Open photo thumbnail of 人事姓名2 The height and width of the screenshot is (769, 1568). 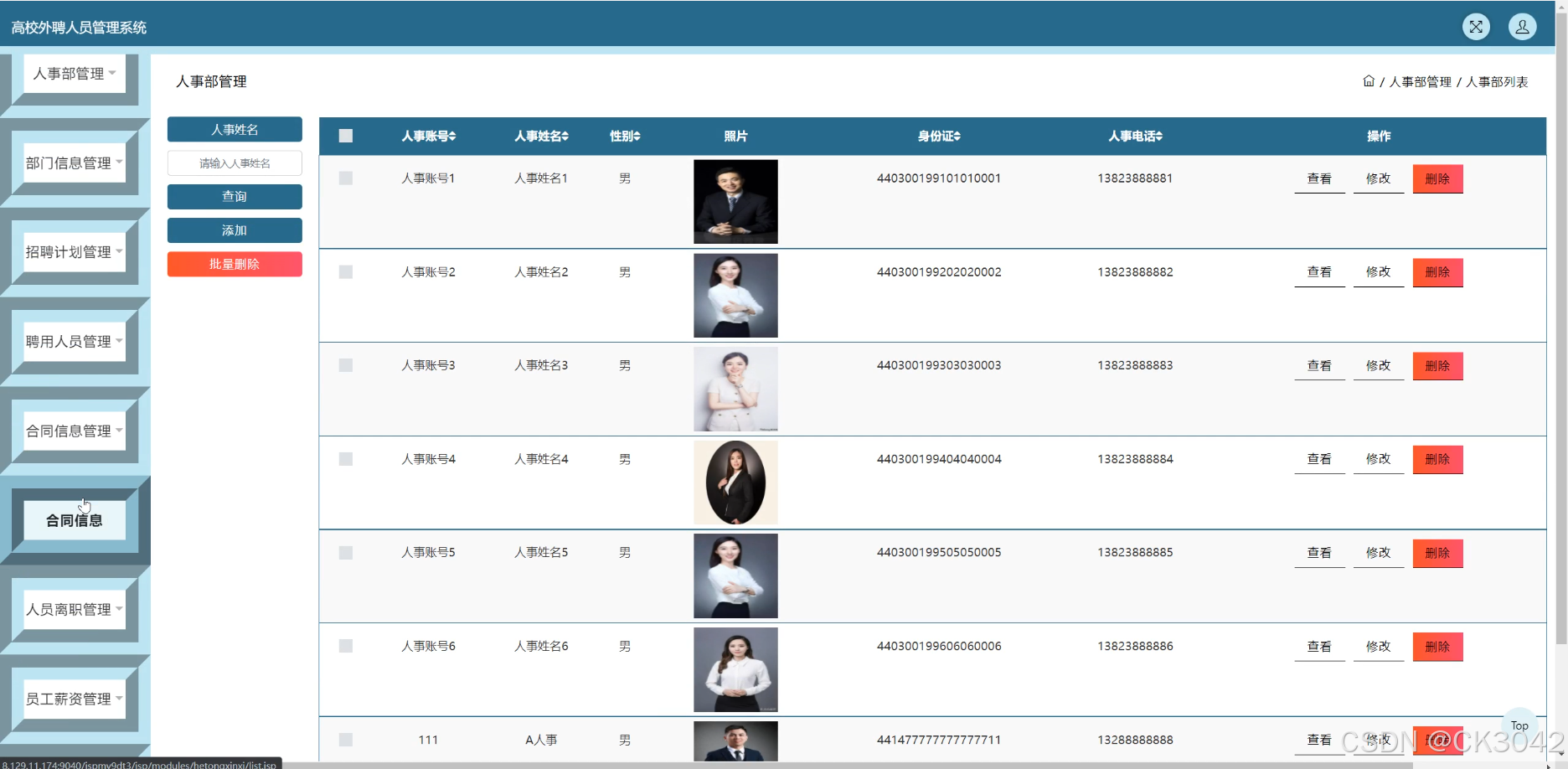pyautogui.click(x=735, y=296)
